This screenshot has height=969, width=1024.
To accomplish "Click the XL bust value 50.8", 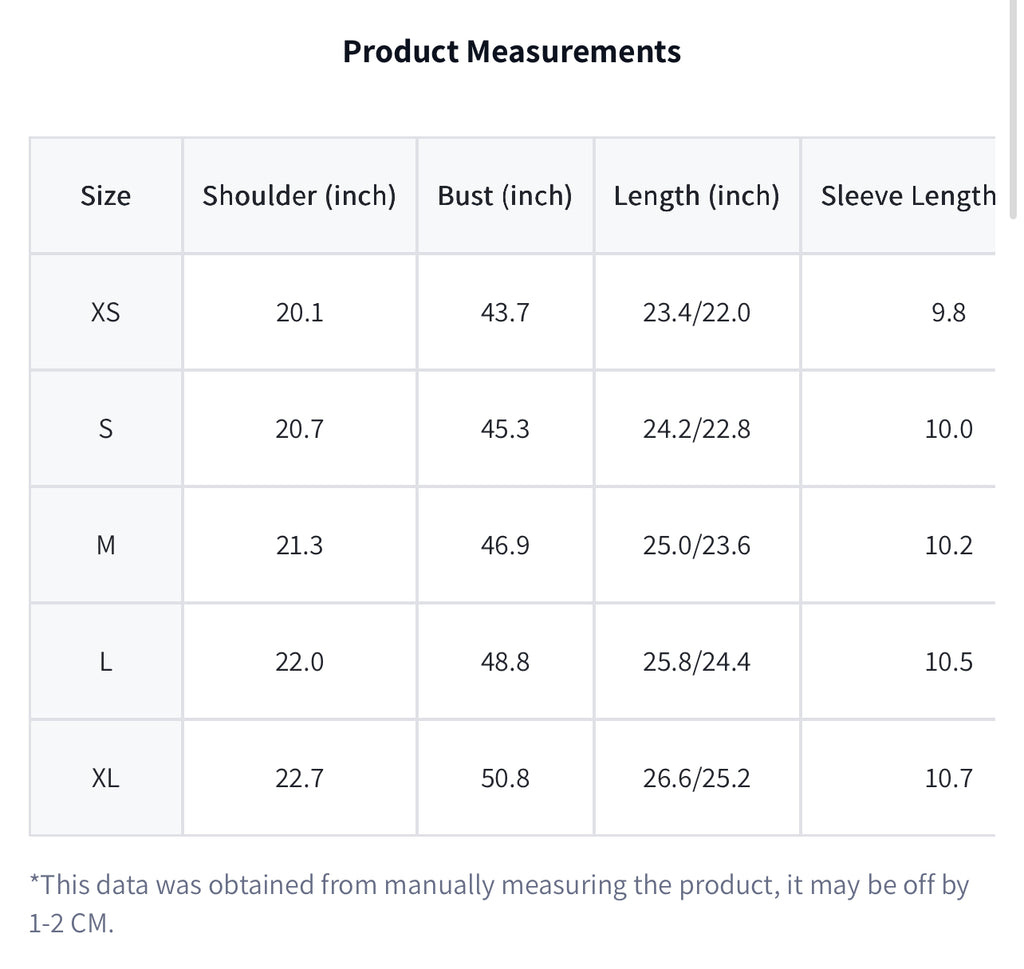I will [505, 778].
